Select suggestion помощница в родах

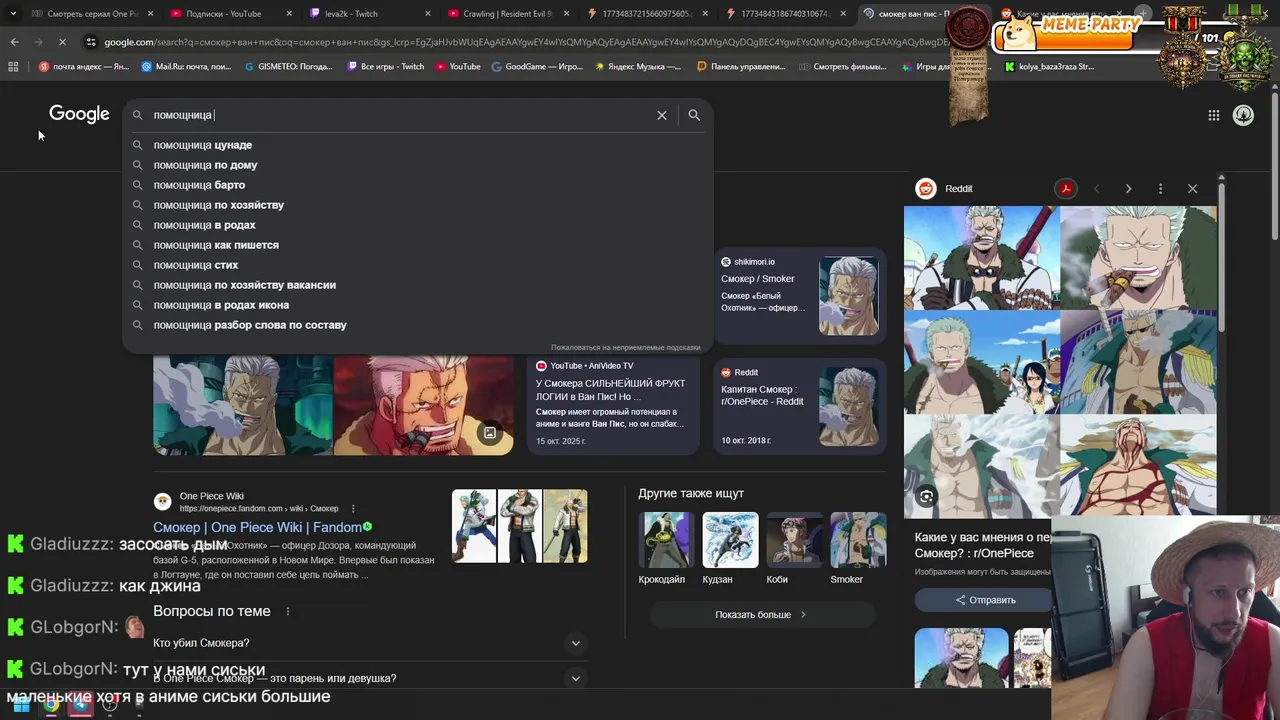[418, 225]
